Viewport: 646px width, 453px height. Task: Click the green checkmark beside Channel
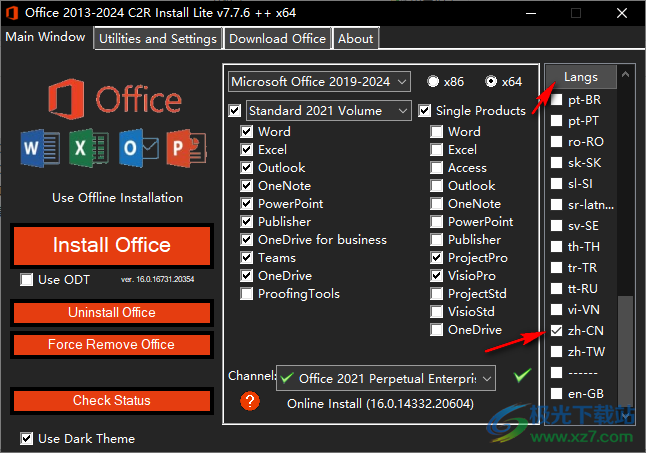(x=522, y=375)
